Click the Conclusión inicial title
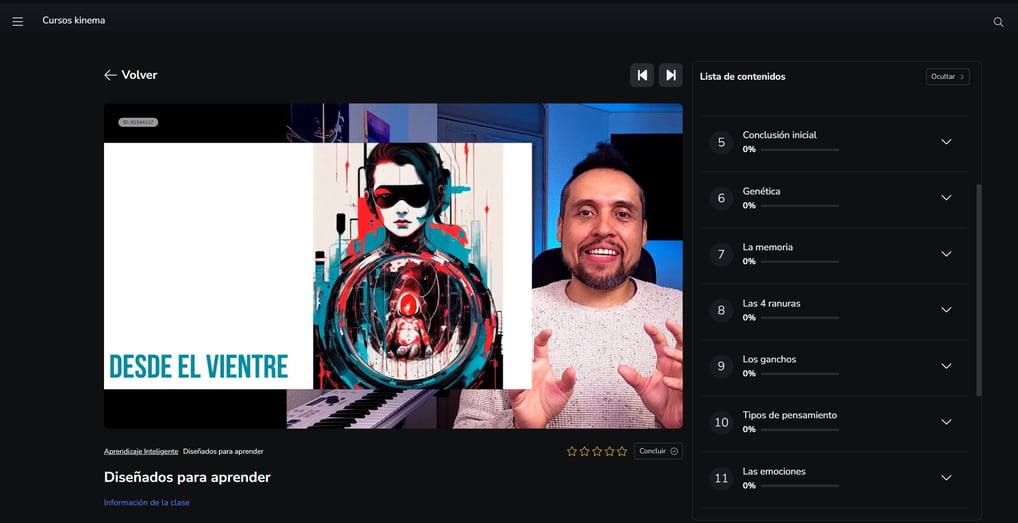Image resolution: width=1018 pixels, height=523 pixels. (780, 135)
